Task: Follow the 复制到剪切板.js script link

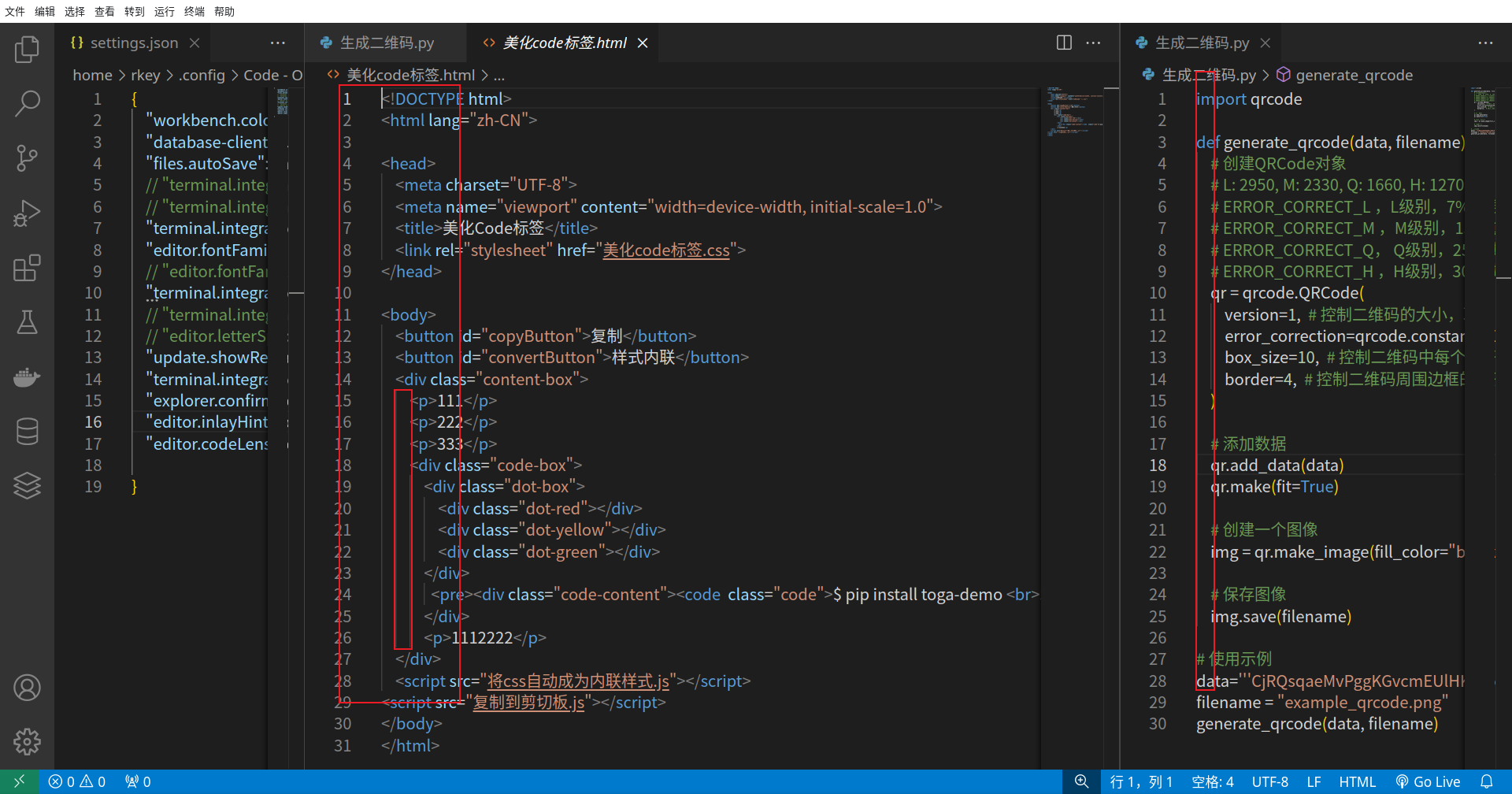Action: coord(528,702)
